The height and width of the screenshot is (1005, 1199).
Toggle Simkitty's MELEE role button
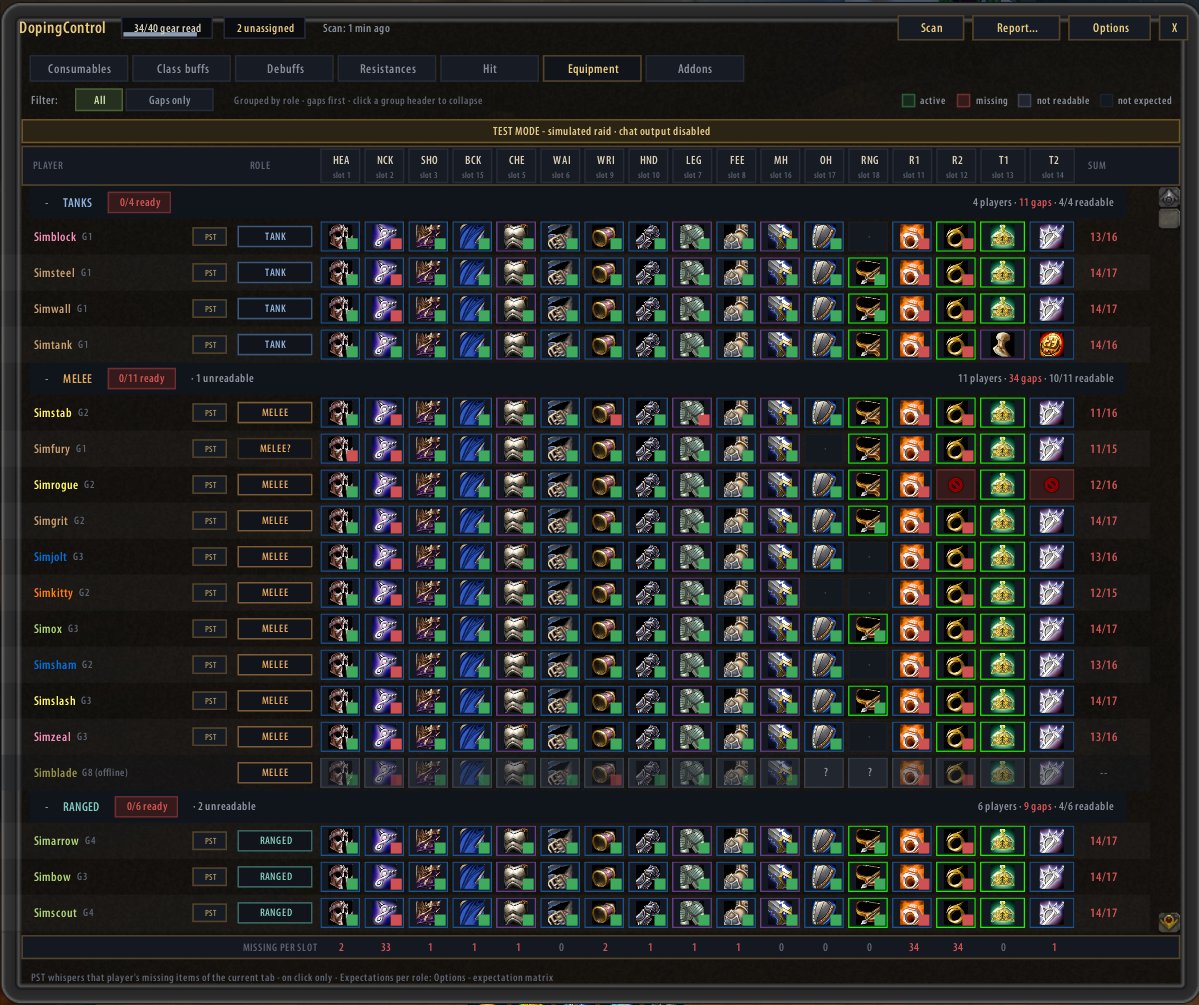tap(275, 593)
